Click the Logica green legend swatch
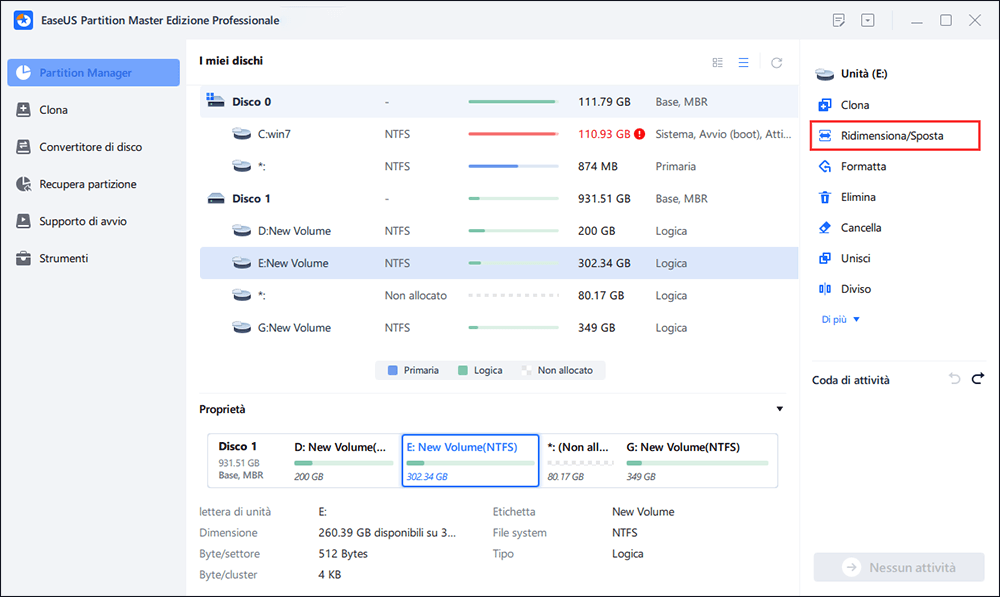The height and width of the screenshot is (597, 1000). 463,370
